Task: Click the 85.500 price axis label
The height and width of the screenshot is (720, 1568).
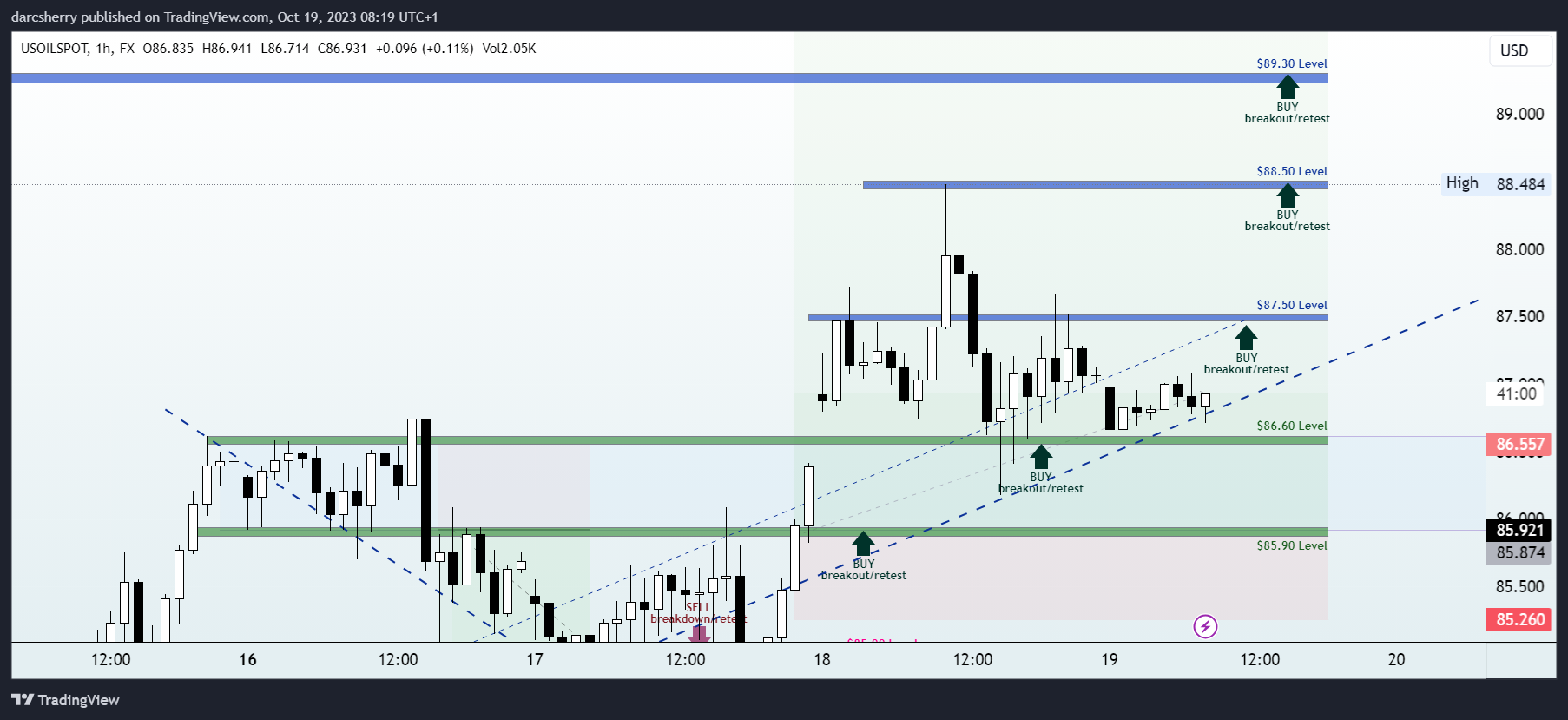Action: pyautogui.click(x=1519, y=586)
